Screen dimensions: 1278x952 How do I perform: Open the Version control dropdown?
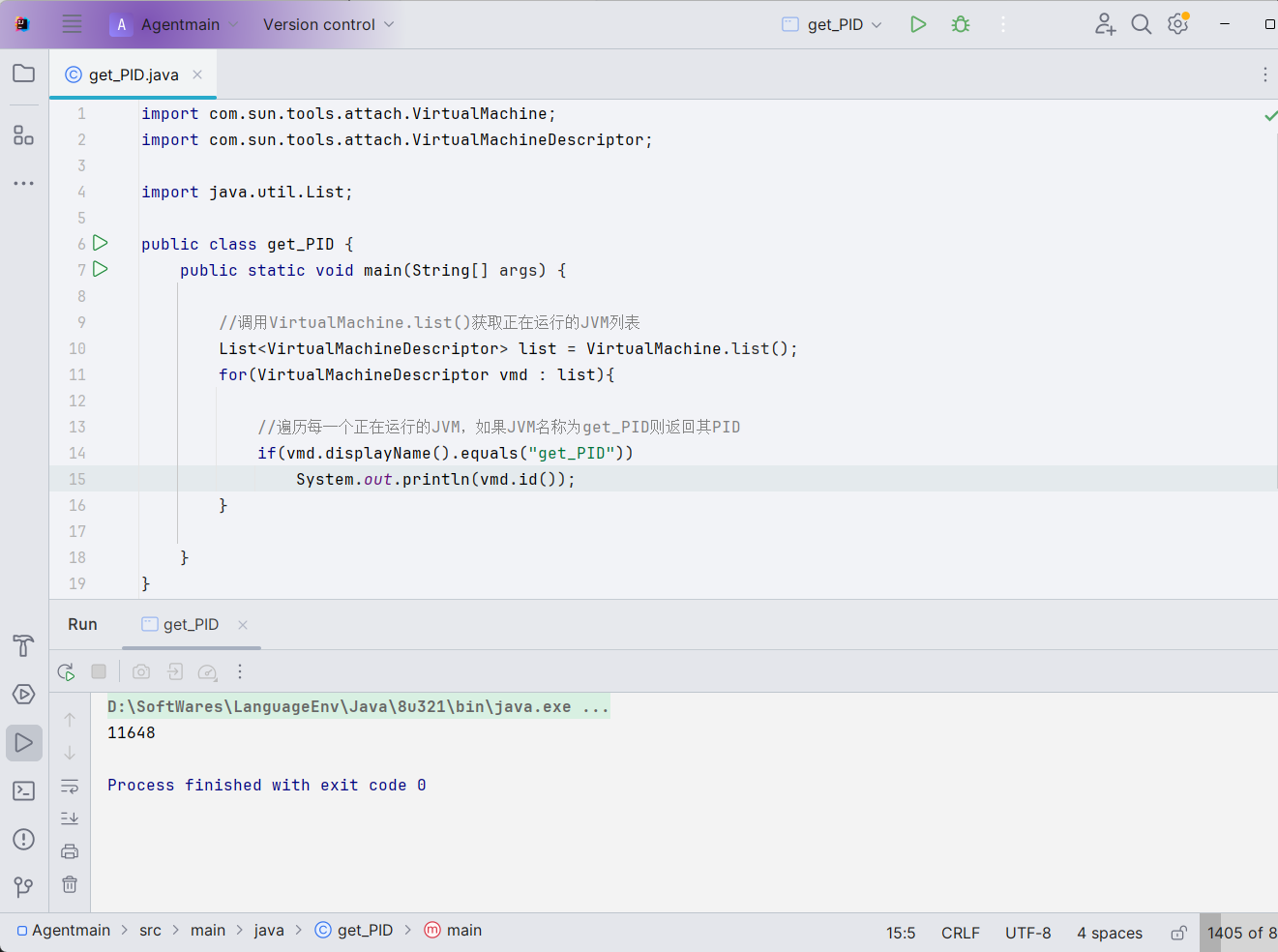[x=327, y=24]
